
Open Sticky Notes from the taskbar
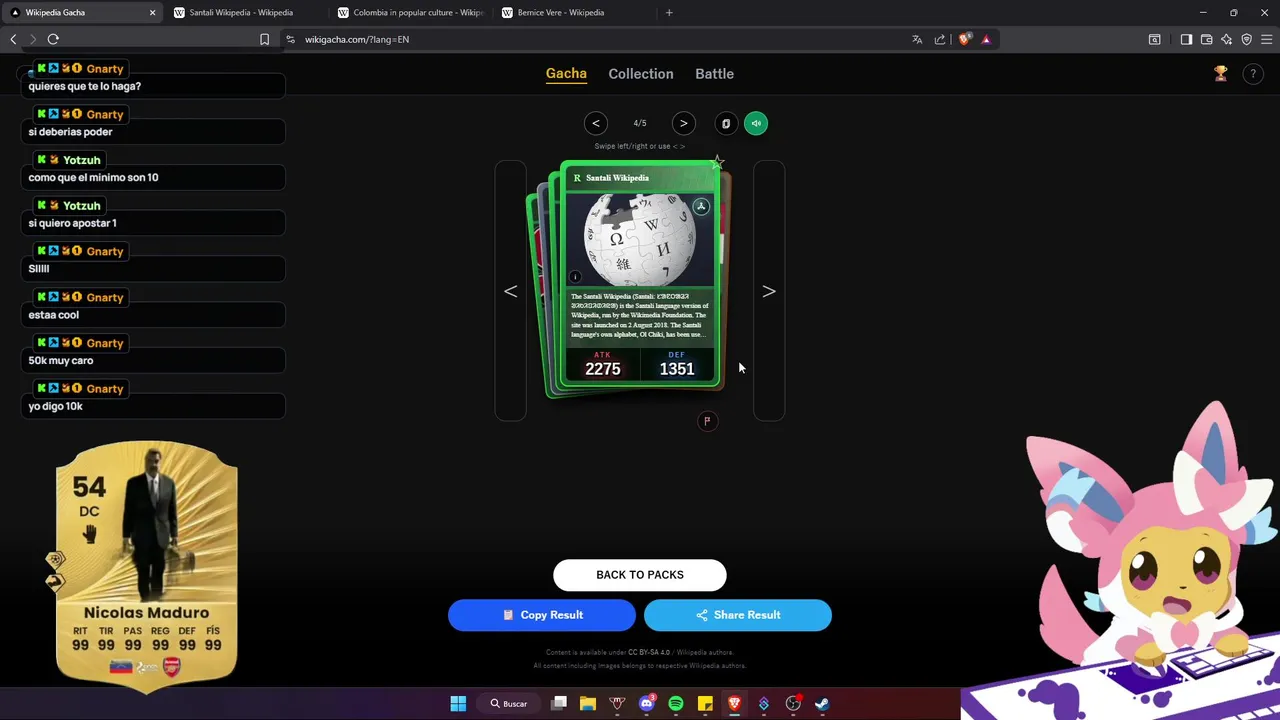(x=705, y=703)
